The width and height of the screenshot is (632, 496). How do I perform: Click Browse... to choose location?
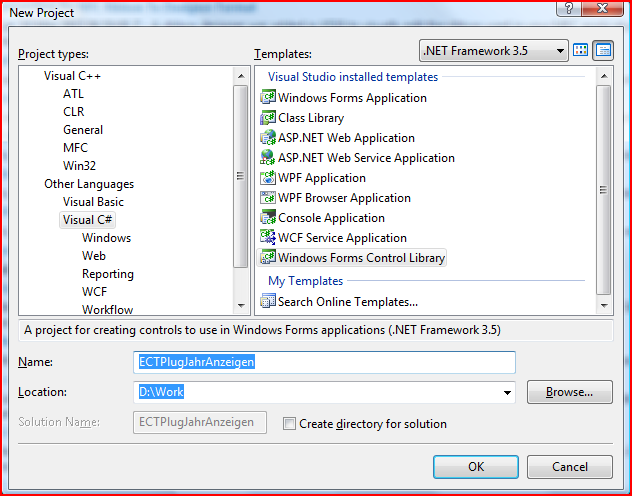[570, 392]
